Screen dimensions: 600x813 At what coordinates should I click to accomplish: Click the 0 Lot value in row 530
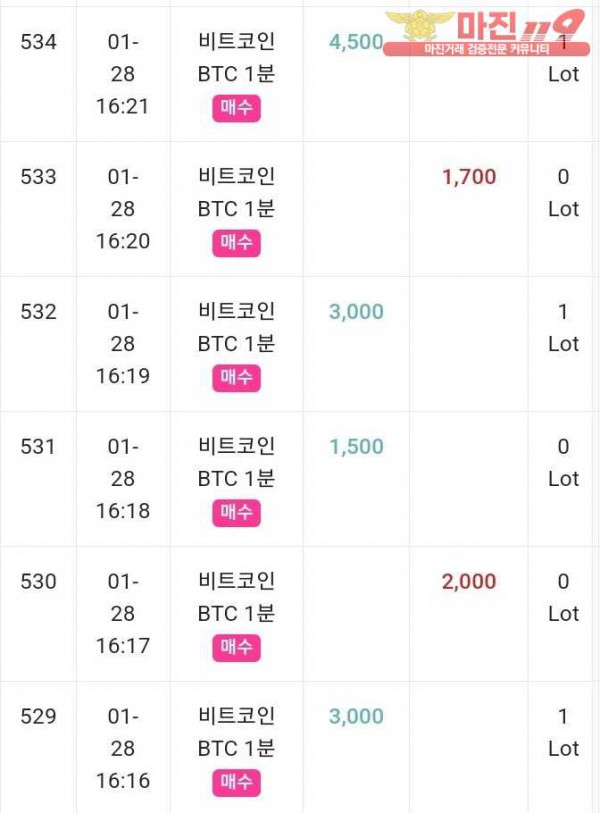[x=563, y=598]
